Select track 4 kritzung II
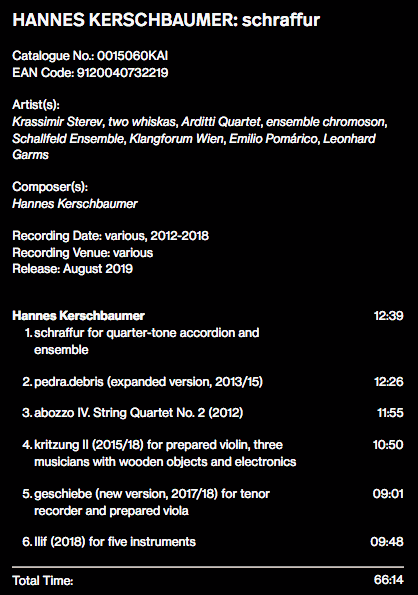 click(x=159, y=453)
